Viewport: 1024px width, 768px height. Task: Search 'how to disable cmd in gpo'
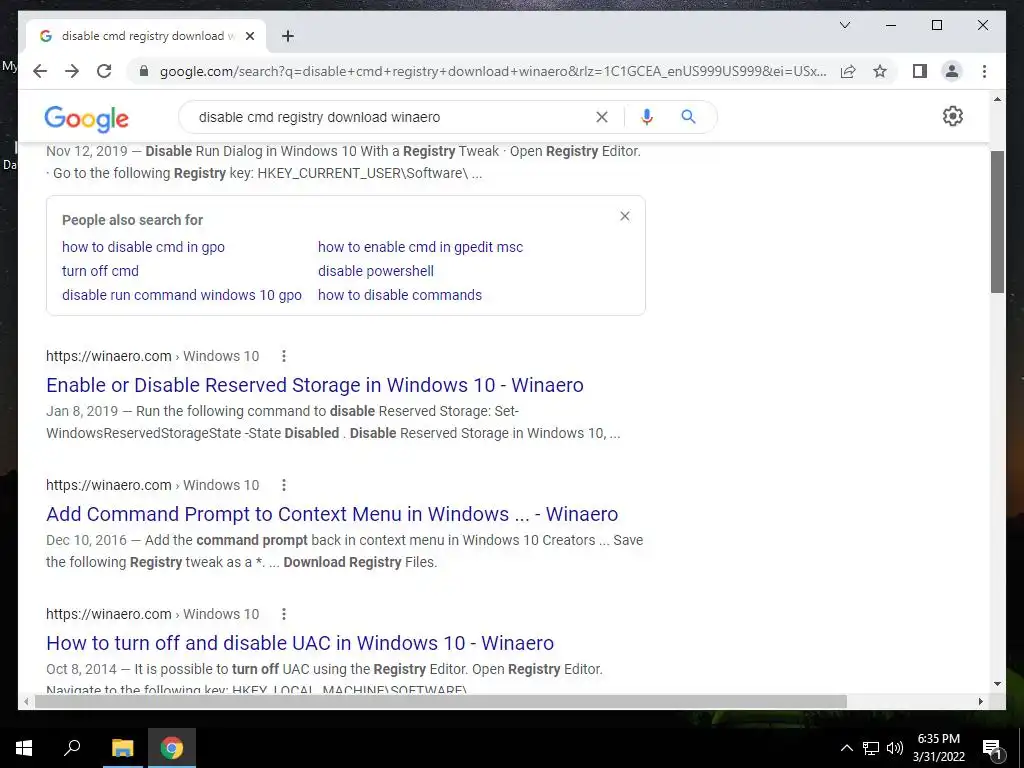pyautogui.click(x=143, y=247)
